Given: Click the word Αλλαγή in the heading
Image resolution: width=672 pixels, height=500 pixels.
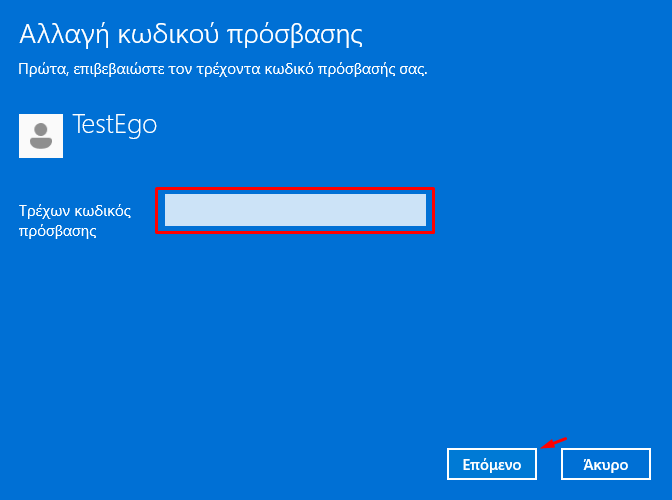Looking at the screenshot, I should tap(64, 35).
